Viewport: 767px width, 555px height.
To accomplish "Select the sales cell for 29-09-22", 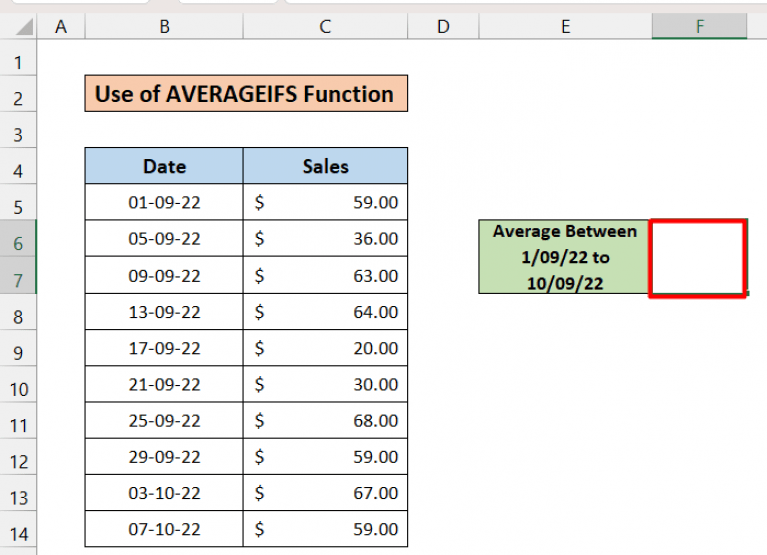I will pyautogui.click(x=325, y=456).
